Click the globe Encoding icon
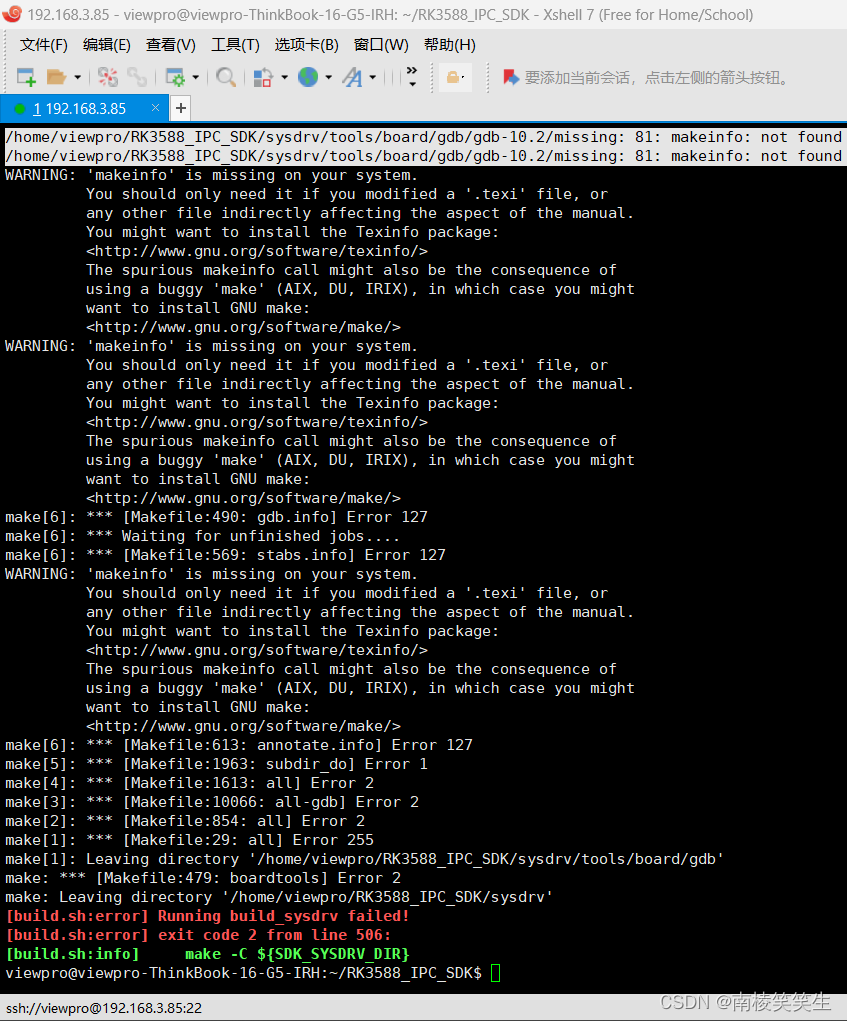847x1021 pixels. point(308,77)
